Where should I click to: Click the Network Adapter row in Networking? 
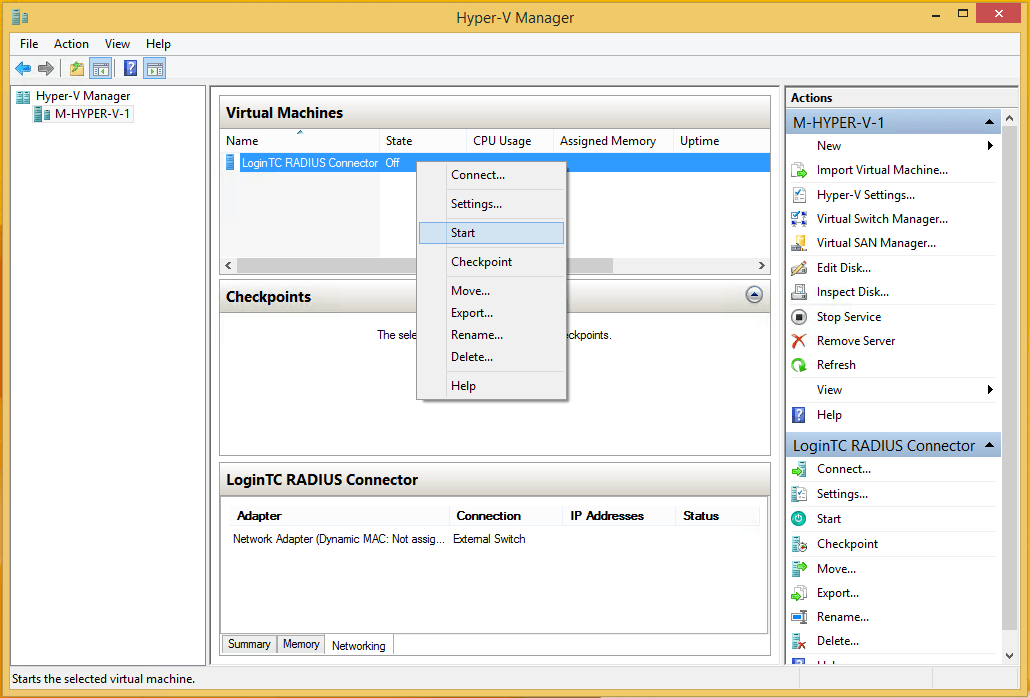point(494,539)
